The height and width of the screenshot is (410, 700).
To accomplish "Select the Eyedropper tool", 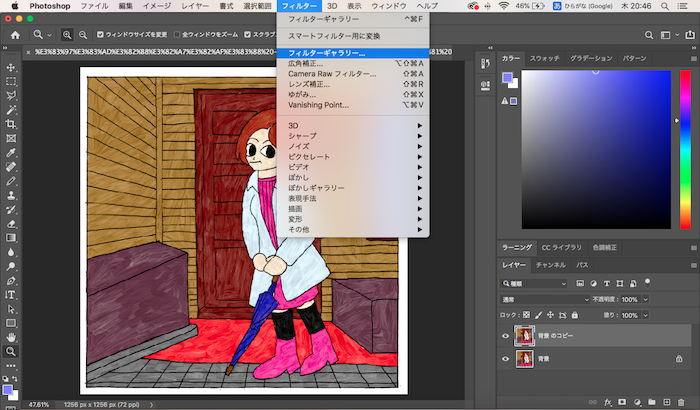I will click(x=11, y=153).
